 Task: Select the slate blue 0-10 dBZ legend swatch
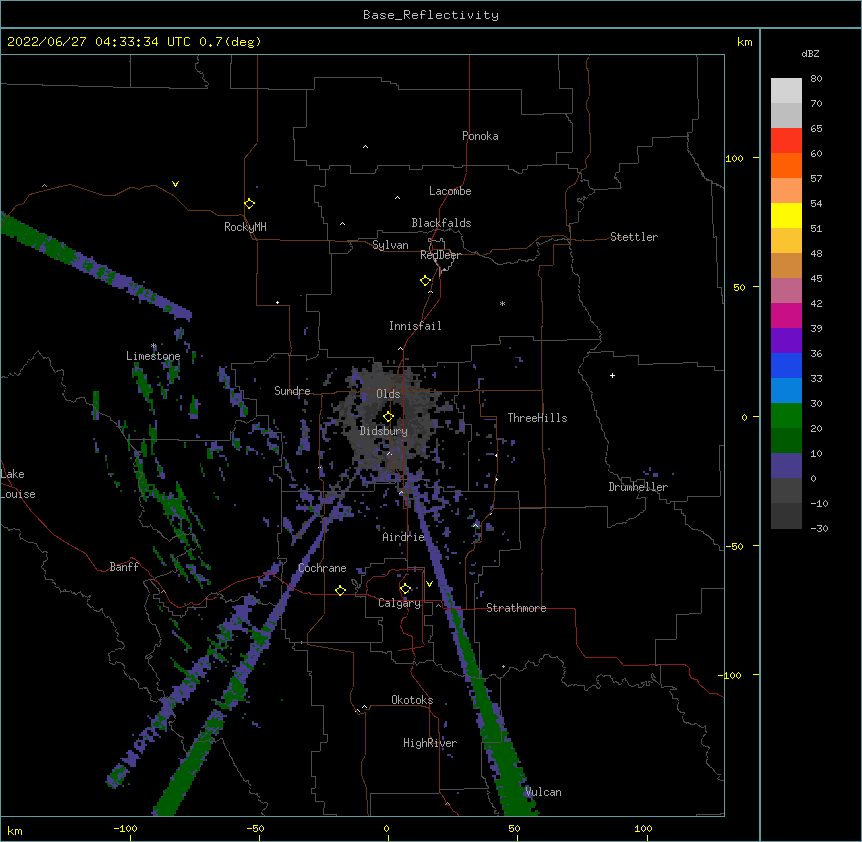pyautogui.click(x=786, y=466)
